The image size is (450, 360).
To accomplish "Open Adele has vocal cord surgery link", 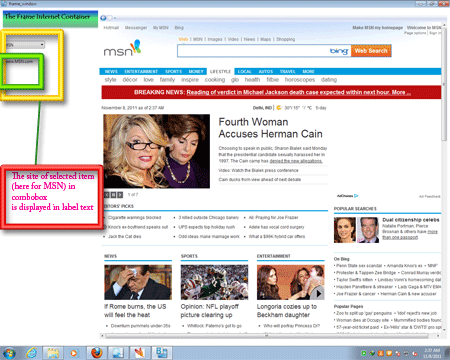I will tap(276, 227).
